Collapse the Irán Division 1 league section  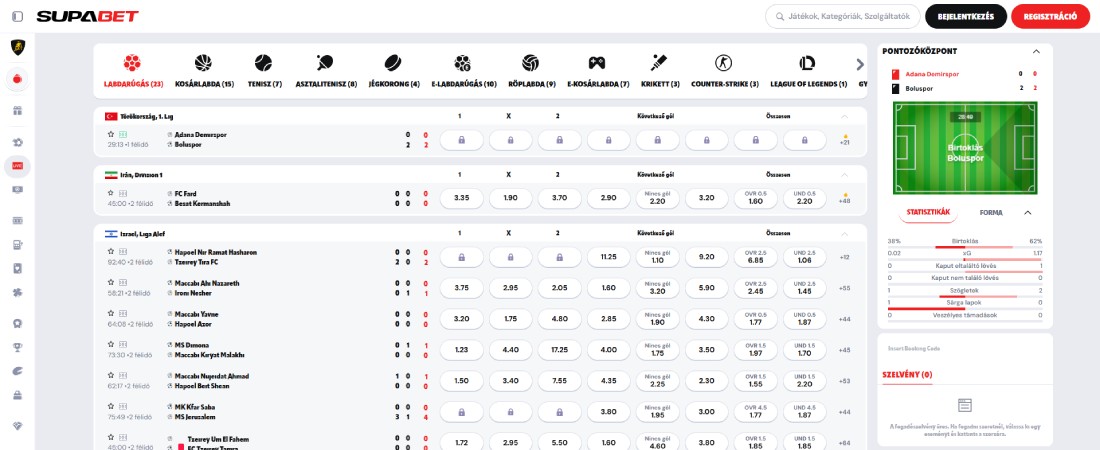(844, 175)
